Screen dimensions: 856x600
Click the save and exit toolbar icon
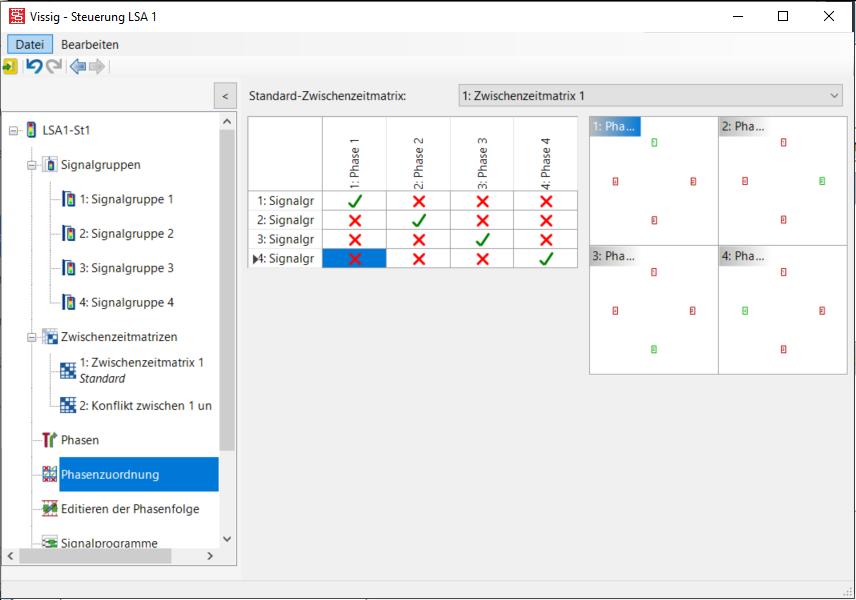pyautogui.click(x=10, y=67)
